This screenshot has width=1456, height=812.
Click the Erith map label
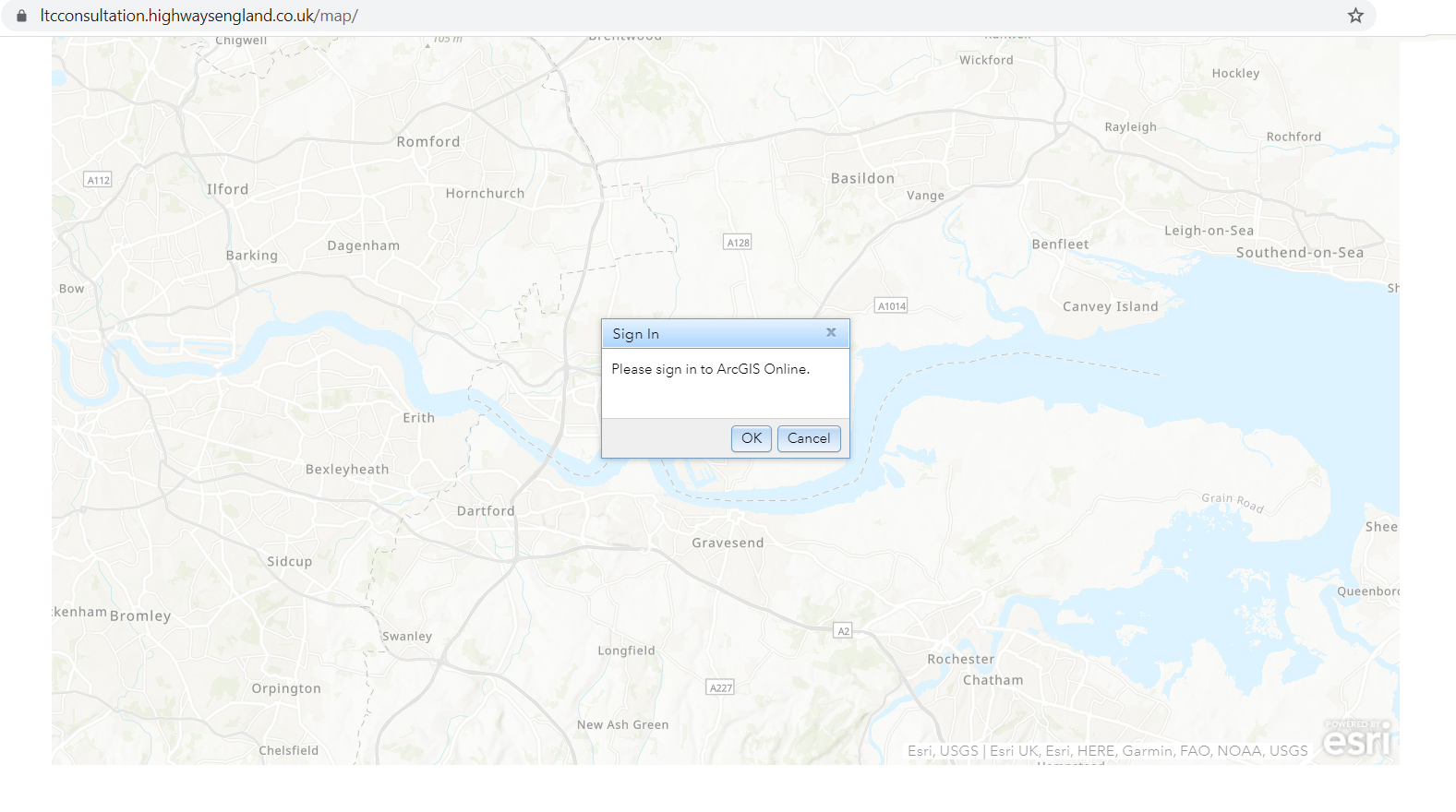[x=418, y=418]
